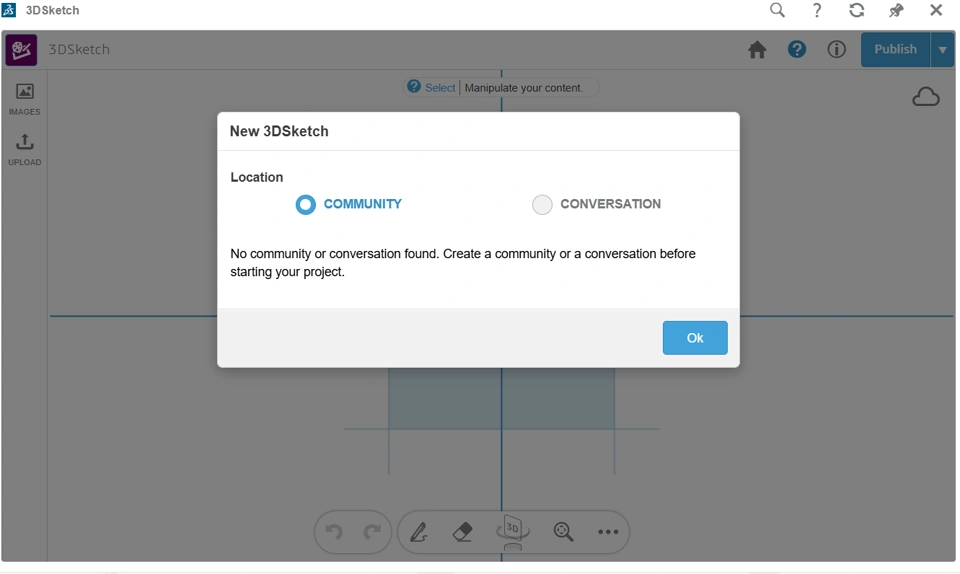The image size is (960, 574).
Task: Click the Select help link
Action: pyautogui.click(x=439, y=88)
